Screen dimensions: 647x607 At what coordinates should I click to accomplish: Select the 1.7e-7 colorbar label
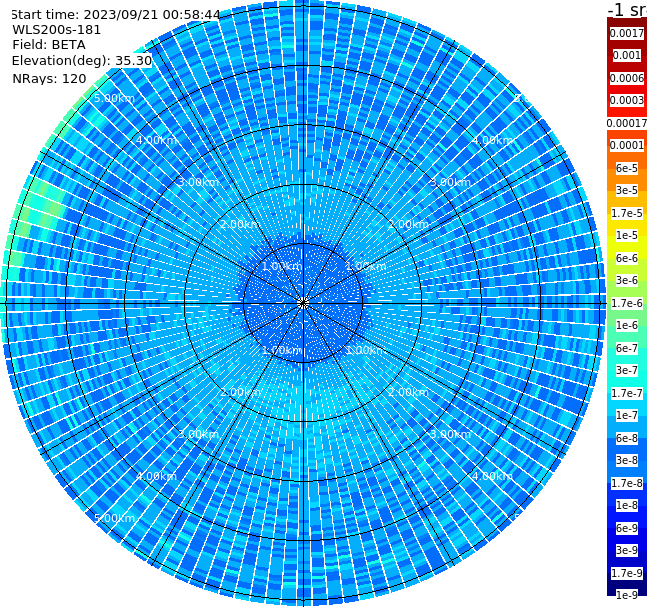tap(627, 393)
